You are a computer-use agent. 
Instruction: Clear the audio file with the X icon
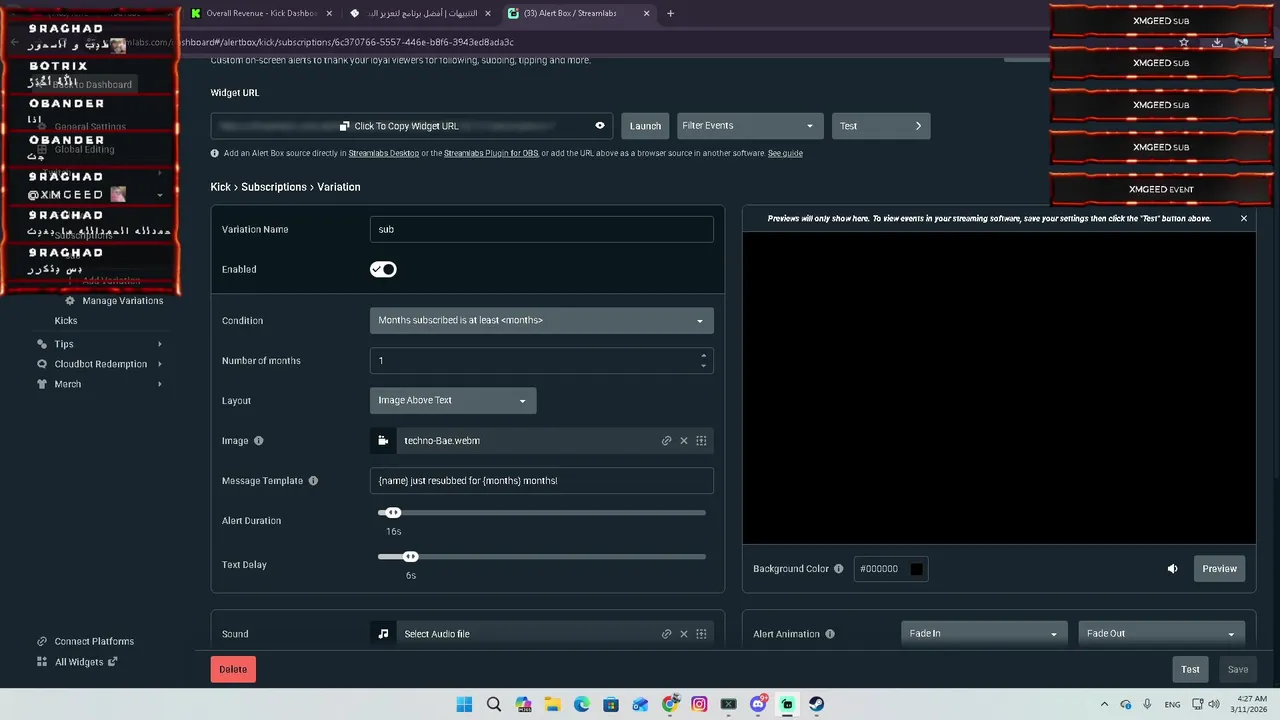[684, 634]
